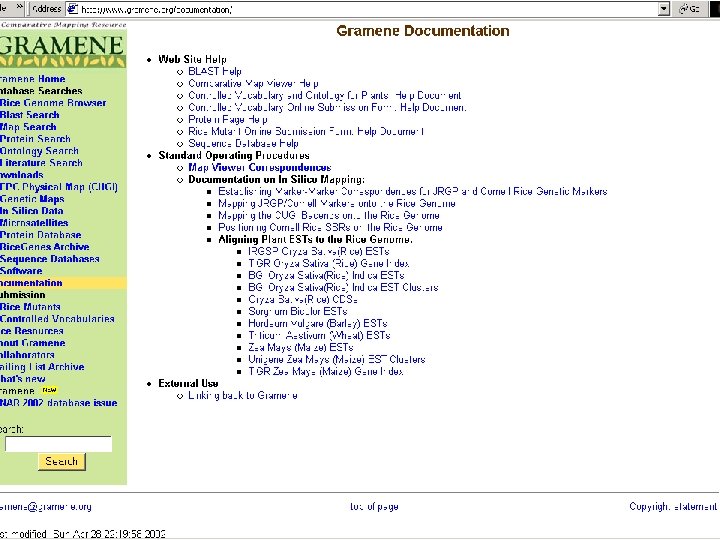The height and width of the screenshot is (540, 720).
Task: Click the Go button beside the address bar
Action: coord(690,9)
